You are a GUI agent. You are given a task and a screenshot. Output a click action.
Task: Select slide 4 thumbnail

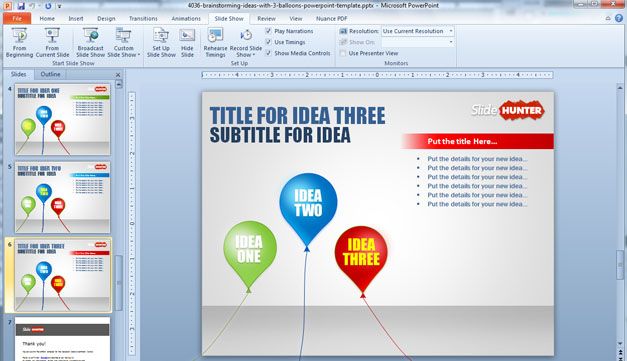(62, 120)
